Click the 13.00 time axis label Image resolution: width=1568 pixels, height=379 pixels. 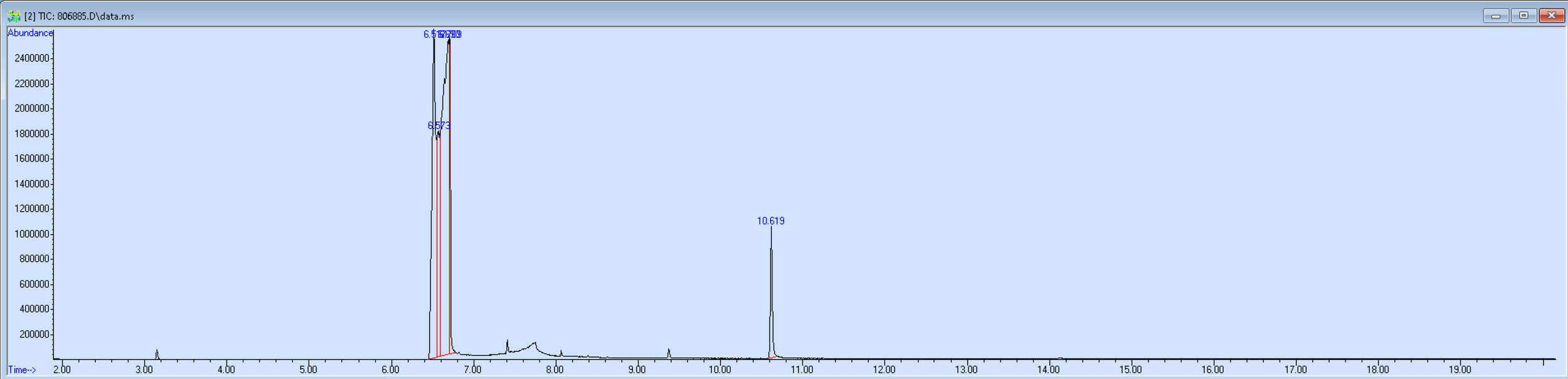point(967,370)
